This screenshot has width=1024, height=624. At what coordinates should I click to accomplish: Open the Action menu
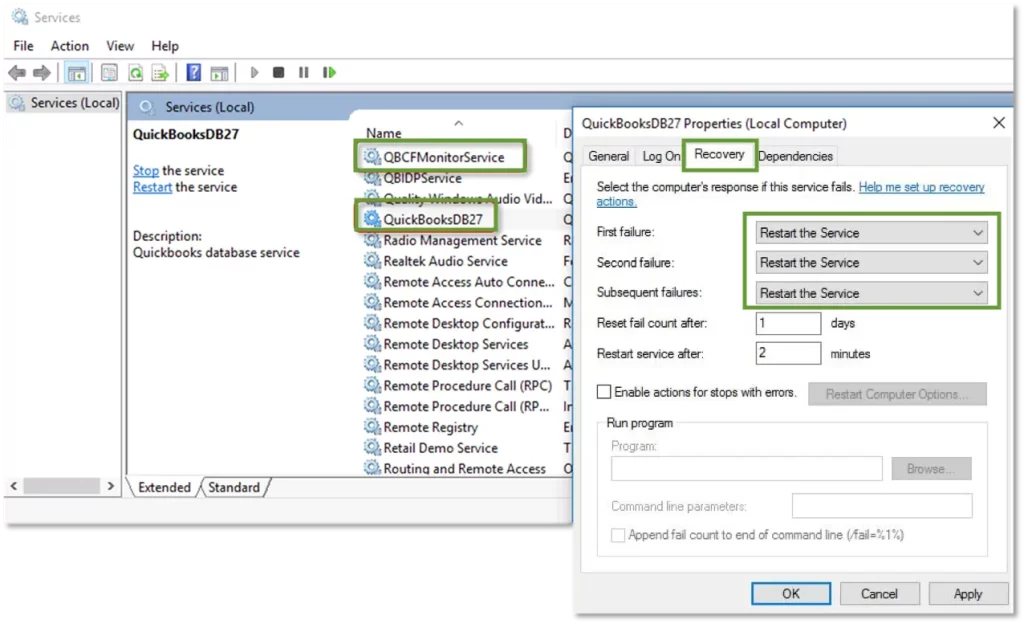69,46
